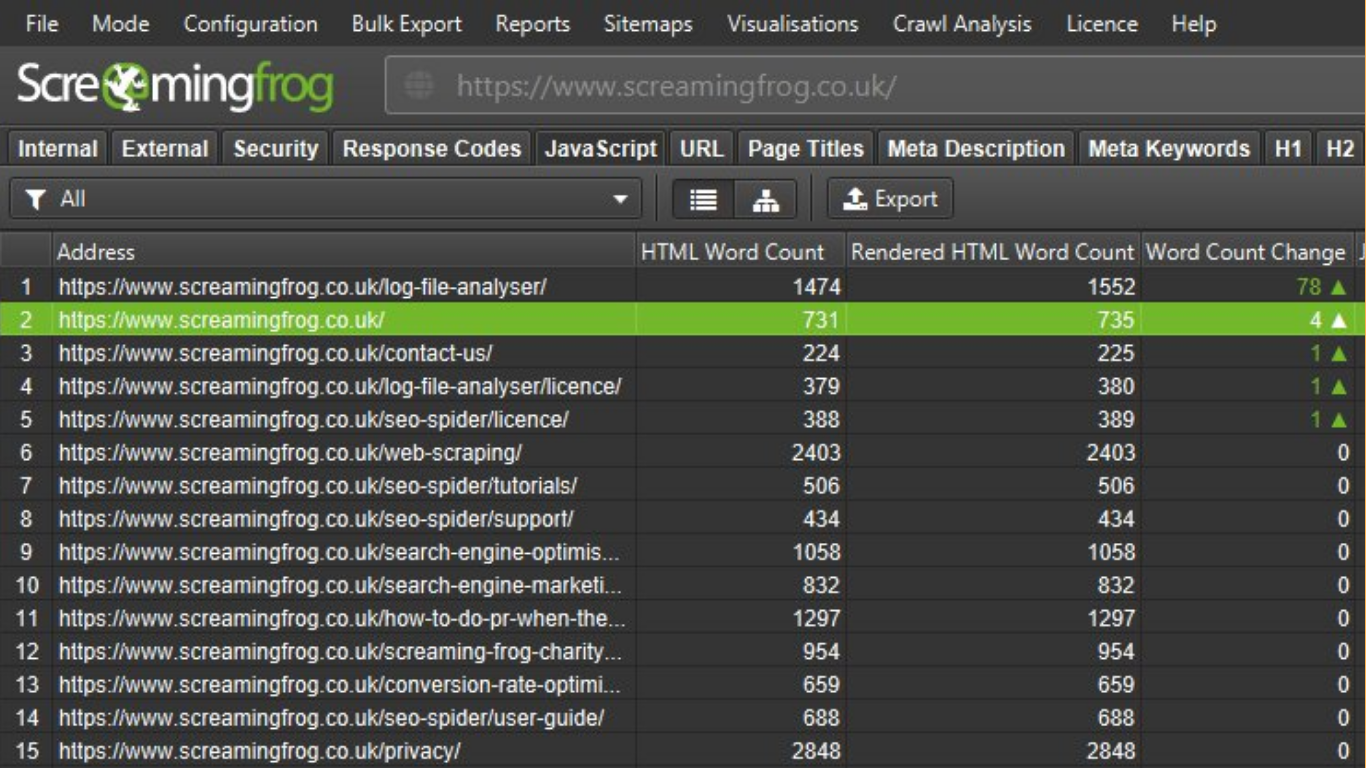This screenshot has height=768, width=1366.
Task: Select the log-file-analyser/ row address
Action: click(x=302, y=287)
